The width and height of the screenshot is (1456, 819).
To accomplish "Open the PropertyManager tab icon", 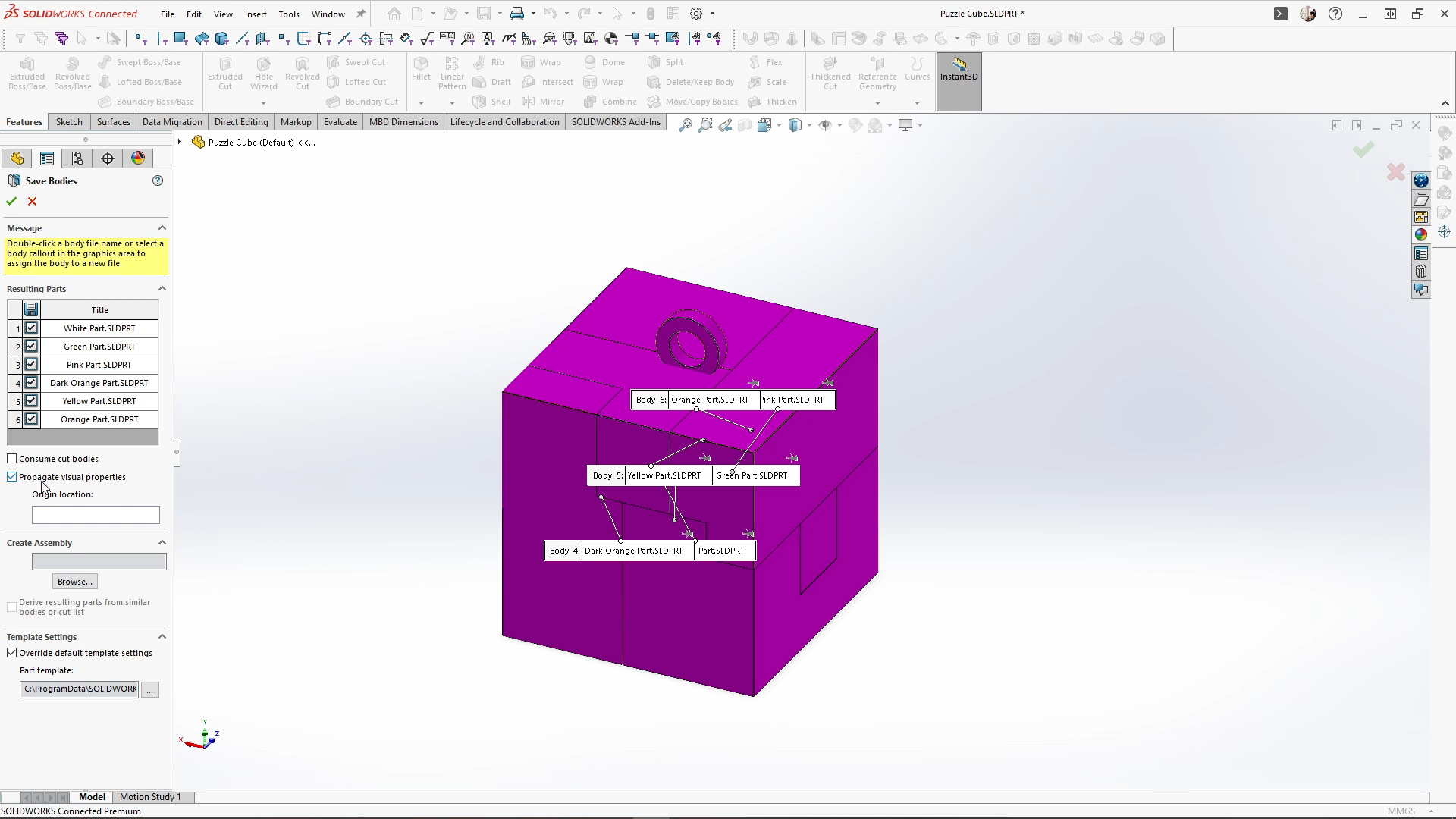I will point(47,158).
